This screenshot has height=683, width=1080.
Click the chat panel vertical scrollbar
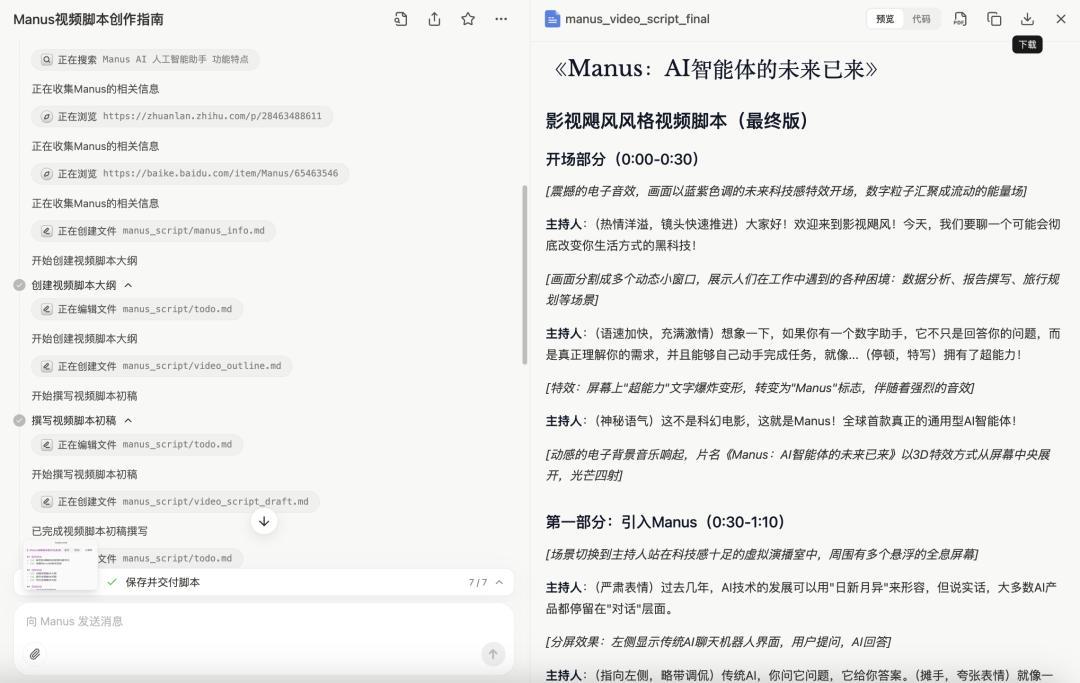[x=524, y=275]
